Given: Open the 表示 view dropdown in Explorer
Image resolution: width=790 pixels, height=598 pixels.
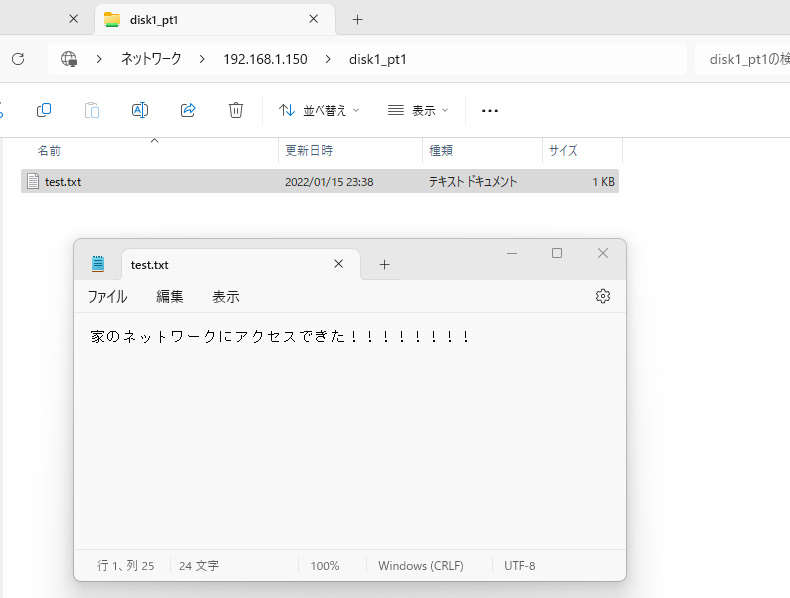Looking at the screenshot, I should (x=418, y=110).
